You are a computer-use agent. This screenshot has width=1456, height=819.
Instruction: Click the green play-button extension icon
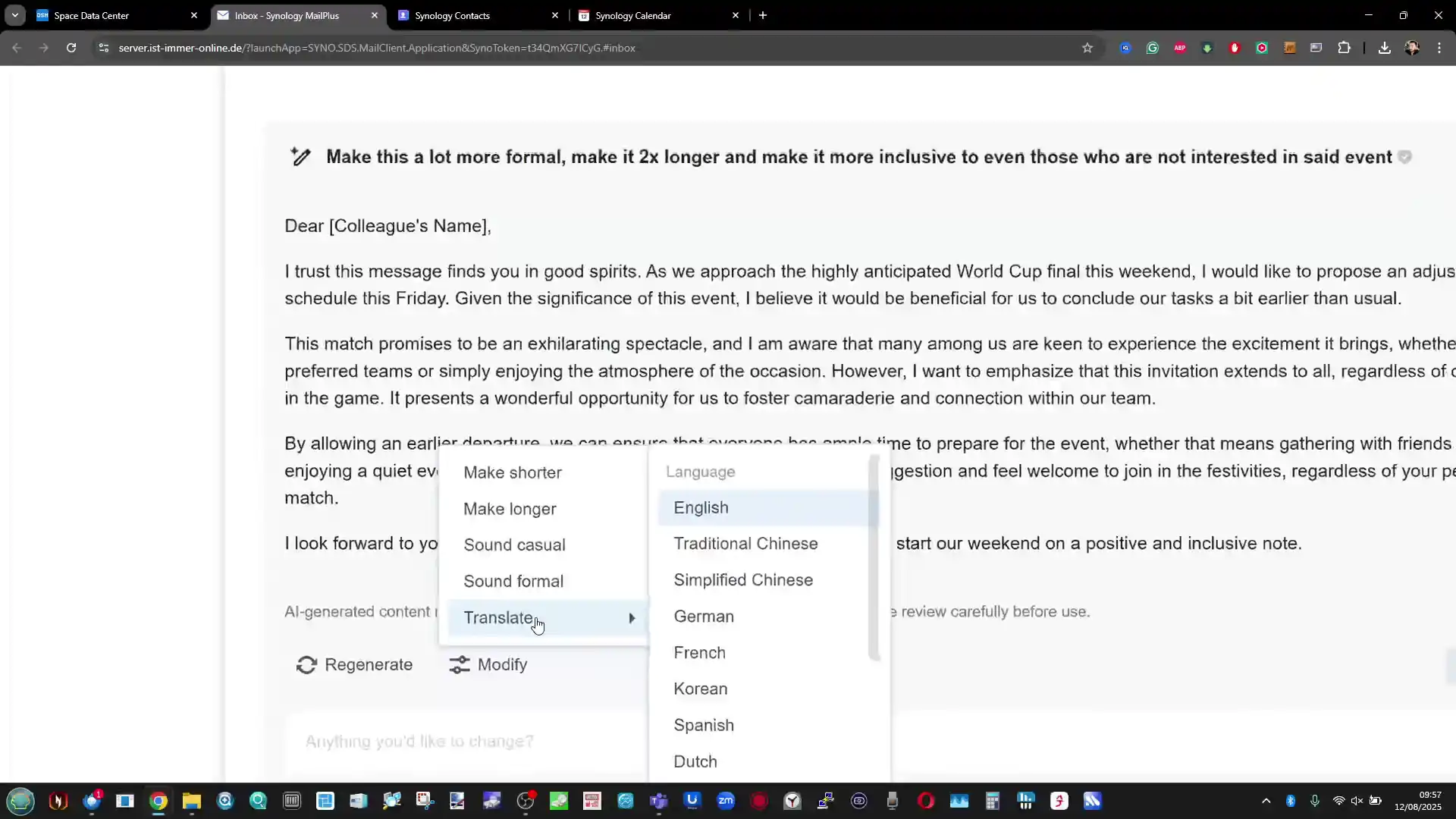click(x=1262, y=48)
